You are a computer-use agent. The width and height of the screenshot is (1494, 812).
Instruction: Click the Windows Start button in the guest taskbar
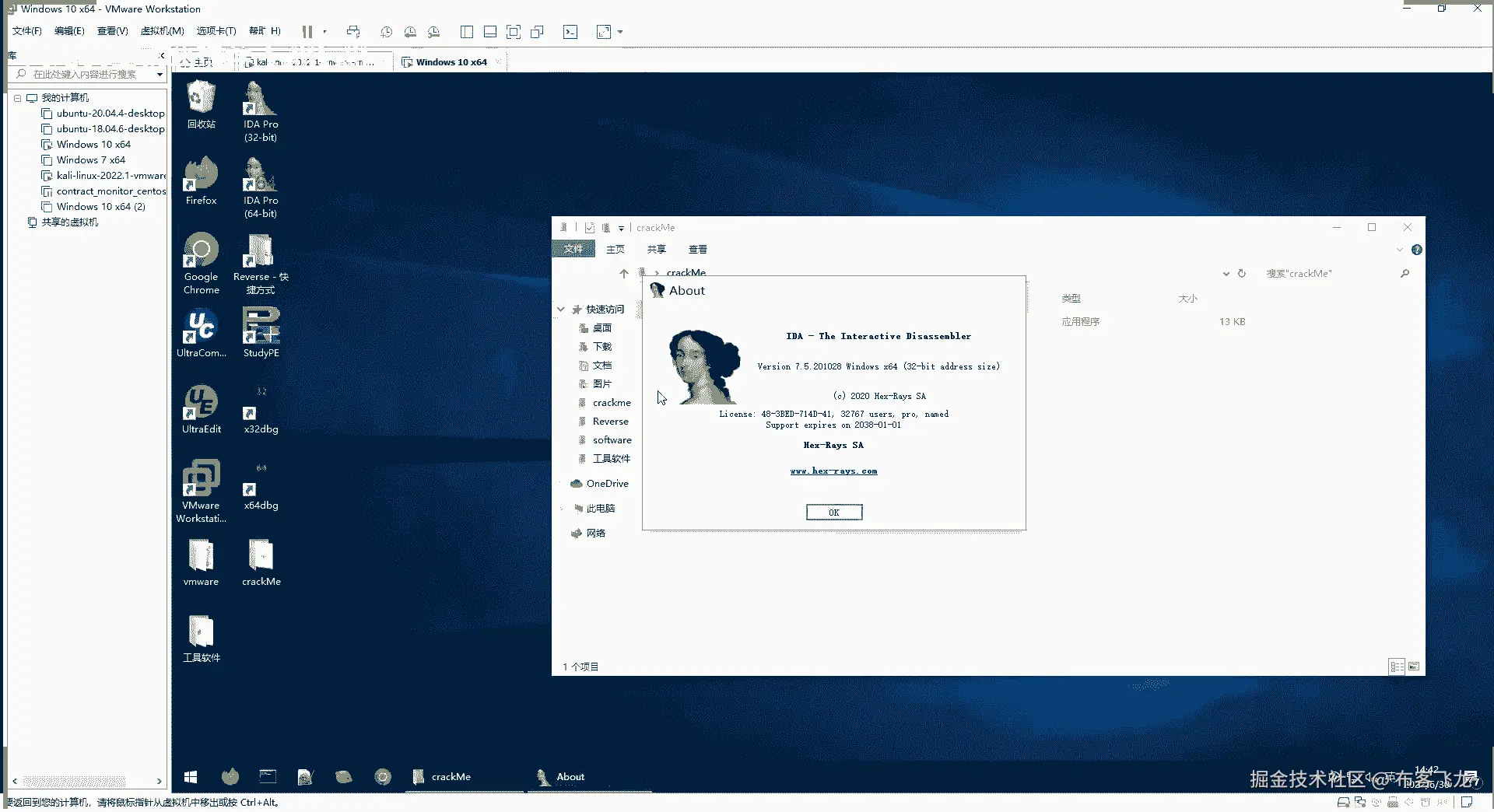pyautogui.click(x=191, y=776)
